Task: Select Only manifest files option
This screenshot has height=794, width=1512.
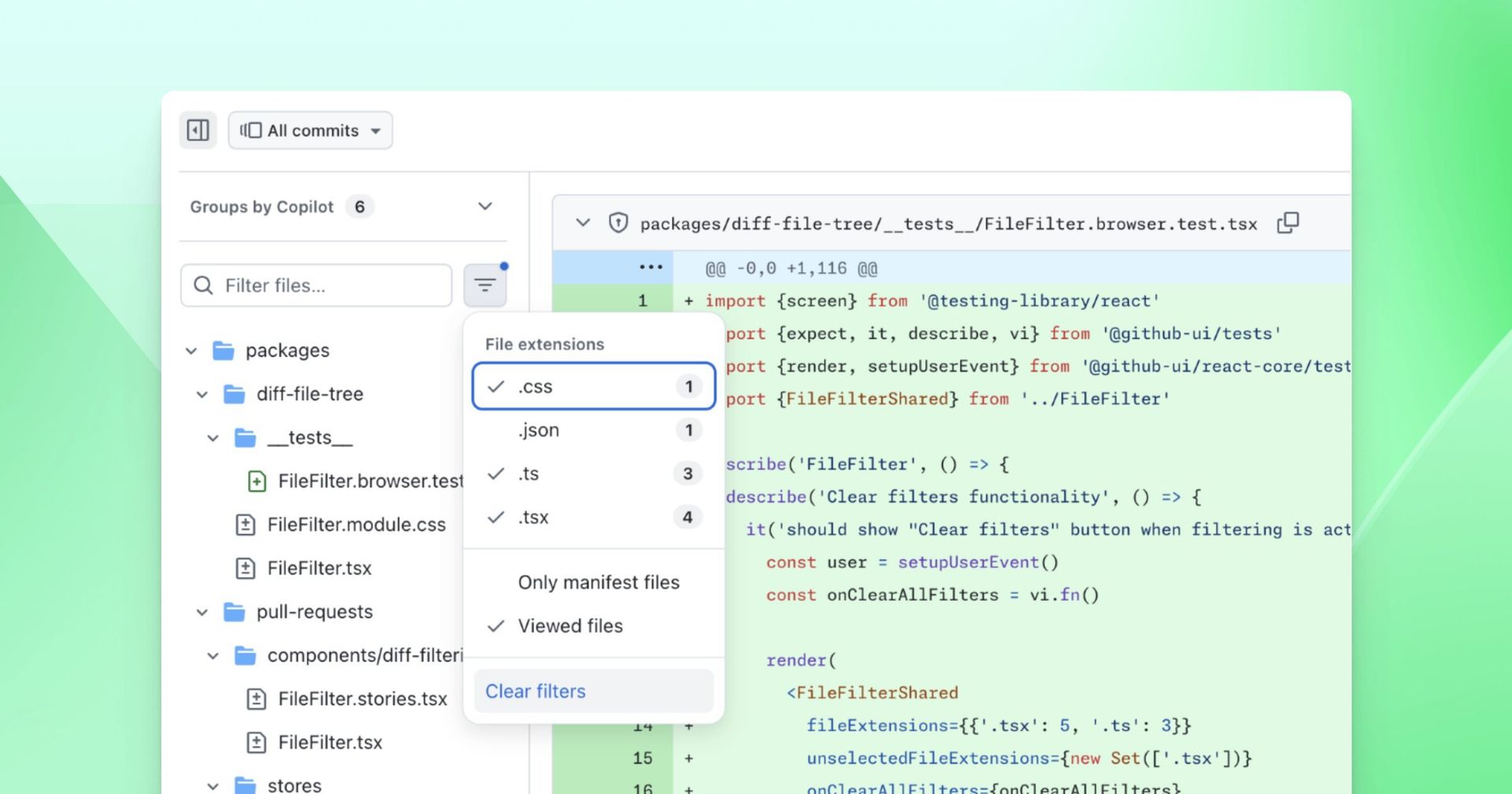Action: (x=598, y=583)
